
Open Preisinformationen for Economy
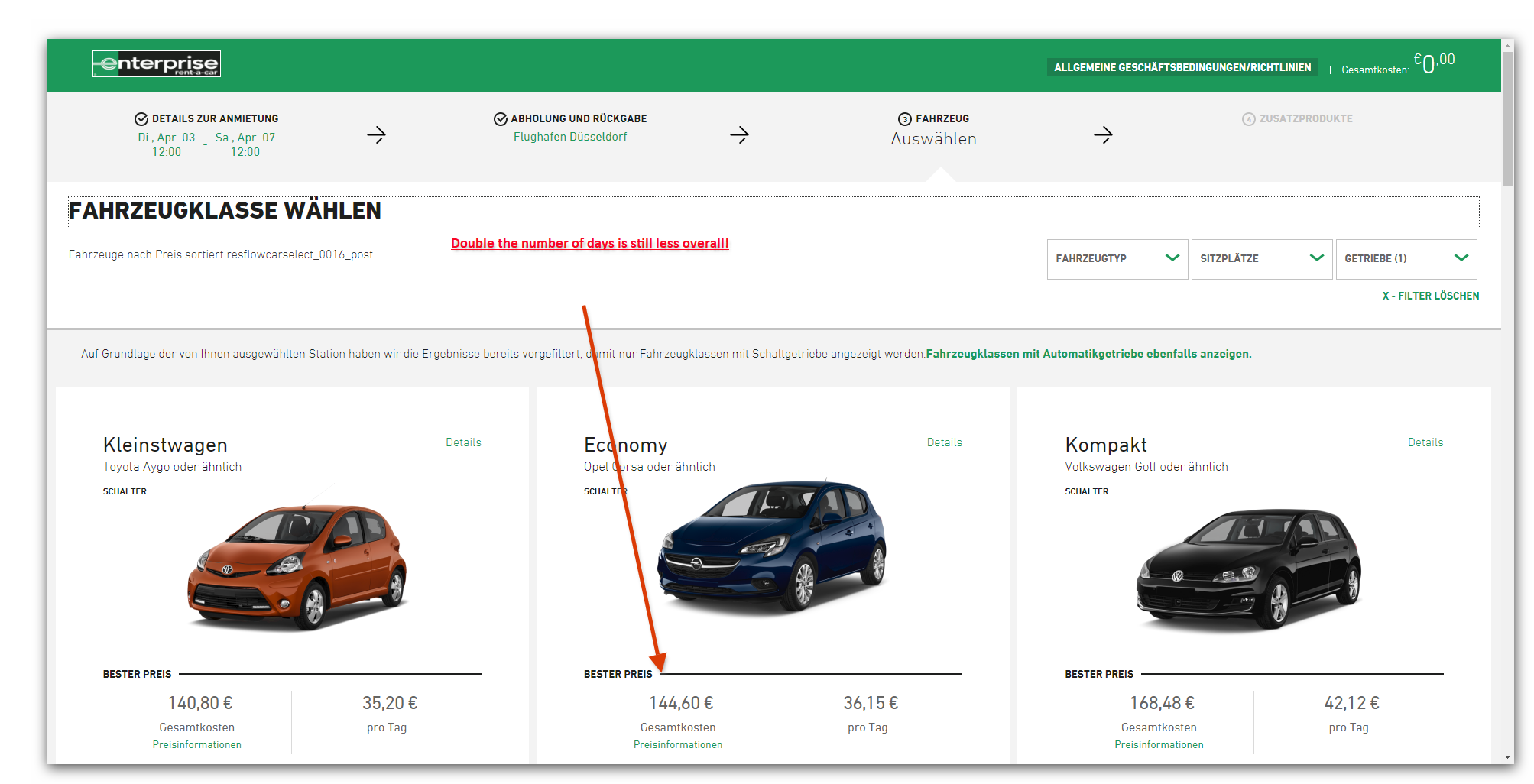(677, 745)
